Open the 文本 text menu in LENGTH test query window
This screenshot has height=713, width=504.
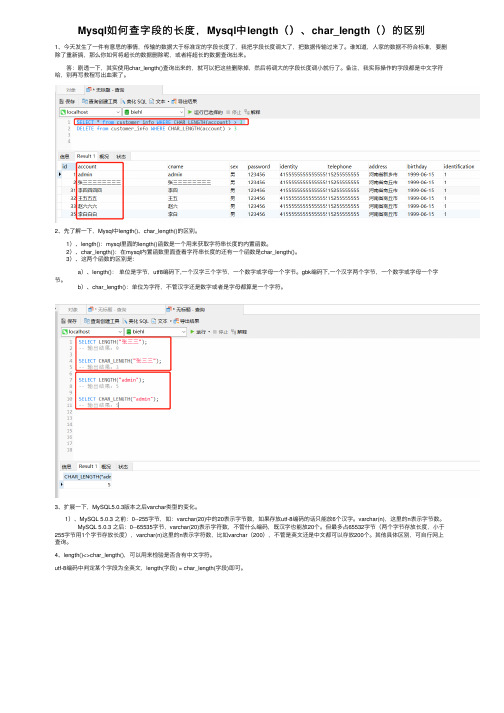[160, 321]
